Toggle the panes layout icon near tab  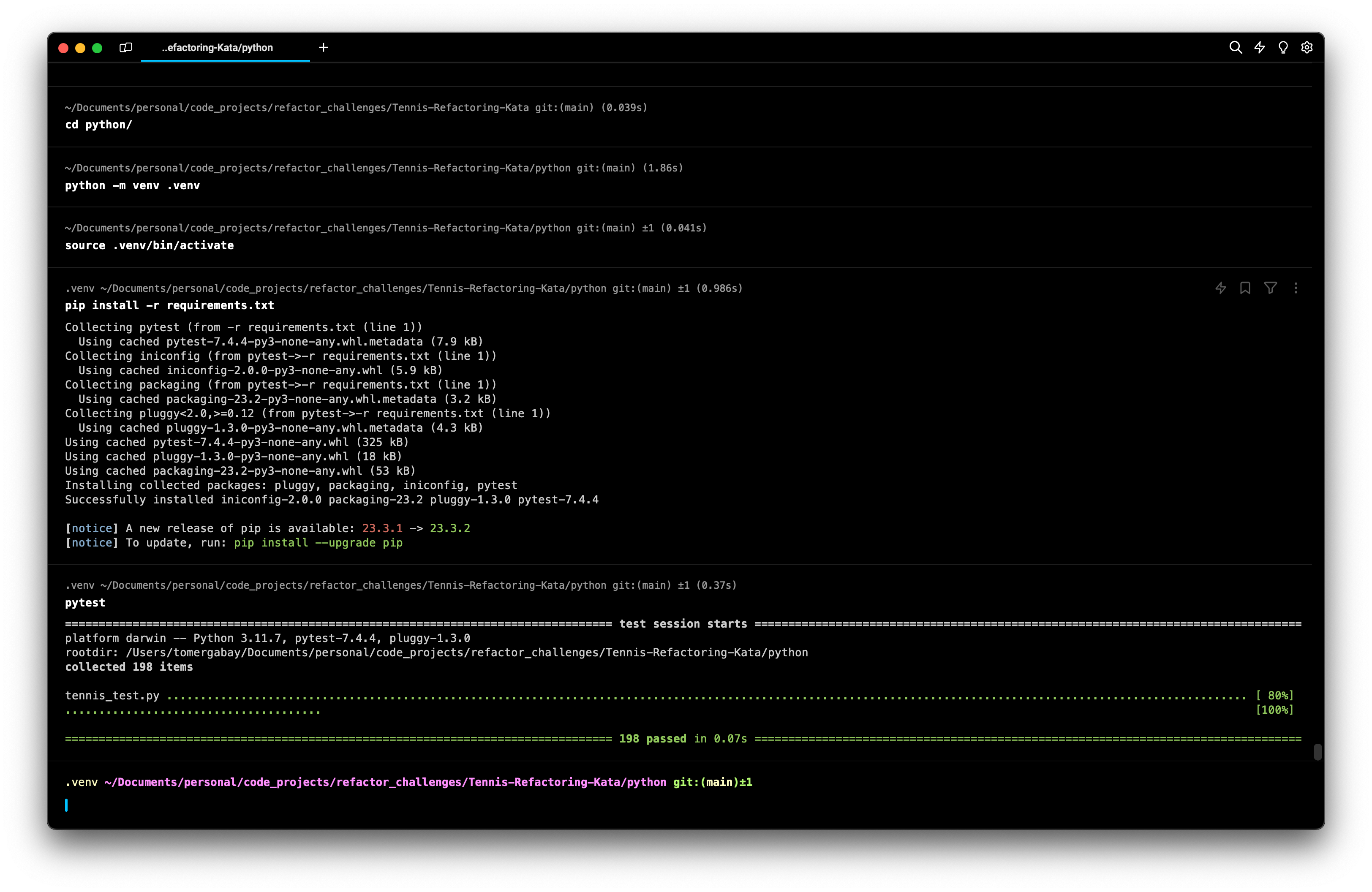[126, 47]
